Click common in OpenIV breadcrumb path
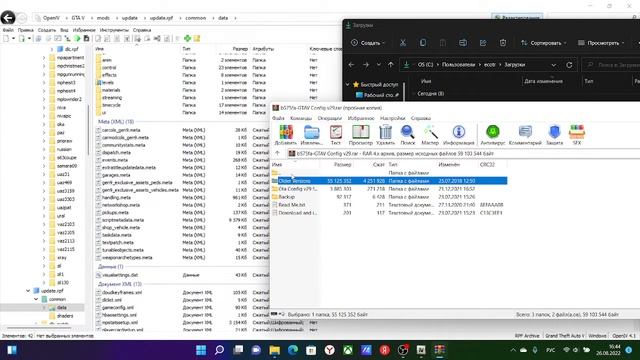This screenshot has width=640, height=360. (x=196, y=18)
